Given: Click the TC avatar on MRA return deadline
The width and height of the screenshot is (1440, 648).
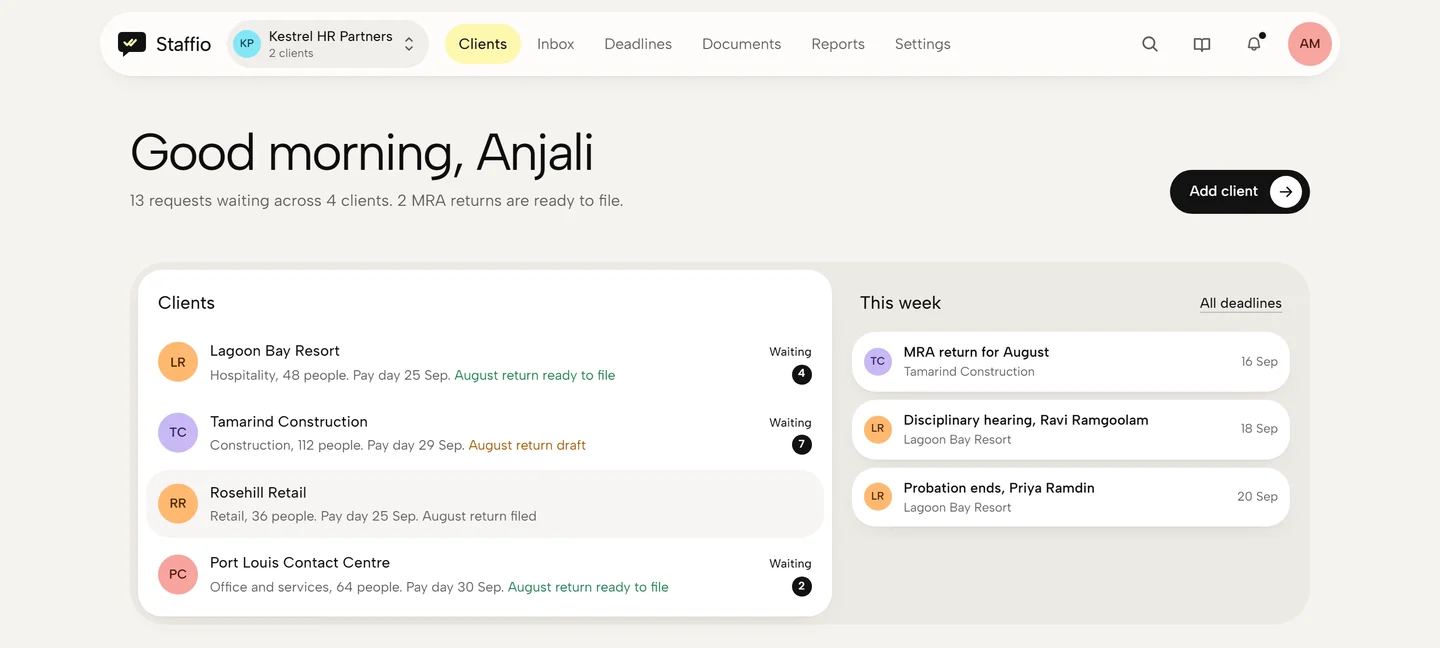Looking at the screenshot, I should click(878, 361).
